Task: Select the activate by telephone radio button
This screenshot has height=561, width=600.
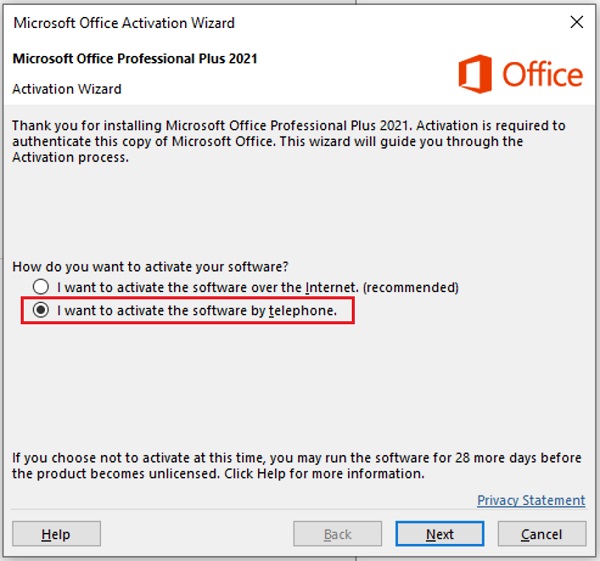Action: tap(41, 311)
